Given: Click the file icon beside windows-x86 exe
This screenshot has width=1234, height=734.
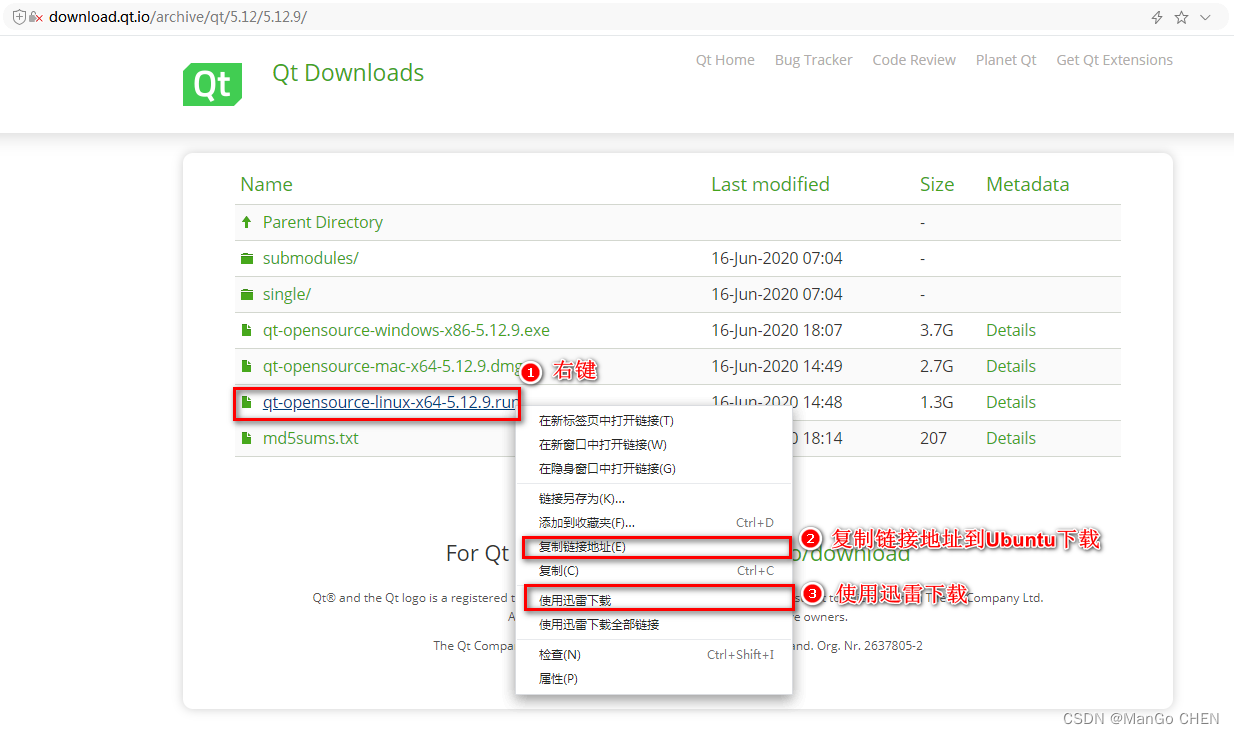Looking at the screenshot, I should pos(246,330).
